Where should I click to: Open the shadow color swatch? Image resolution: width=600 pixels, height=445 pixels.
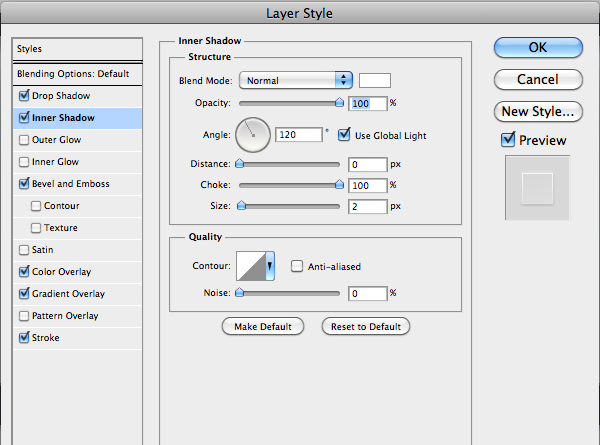(375, 80)
